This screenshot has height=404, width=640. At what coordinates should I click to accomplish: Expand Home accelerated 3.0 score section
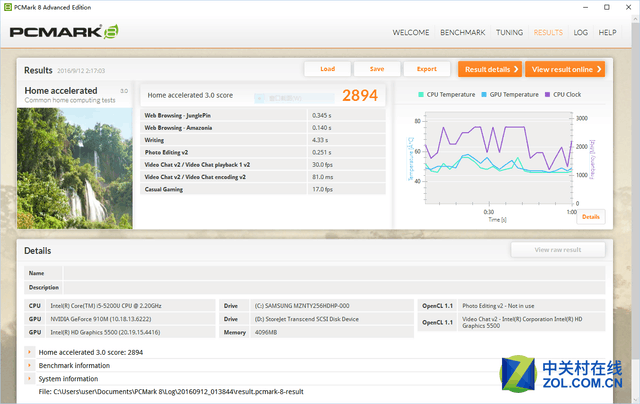(x=29, y=353)
